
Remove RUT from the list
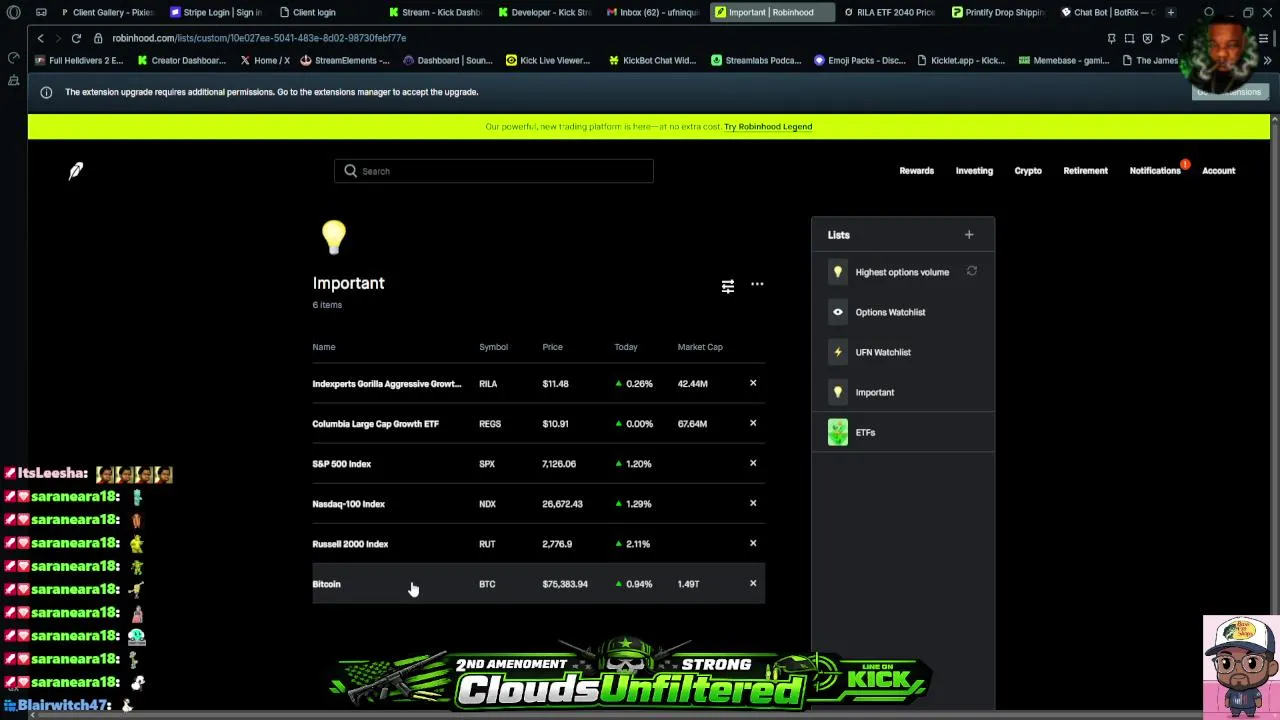(x=753, y=543)
